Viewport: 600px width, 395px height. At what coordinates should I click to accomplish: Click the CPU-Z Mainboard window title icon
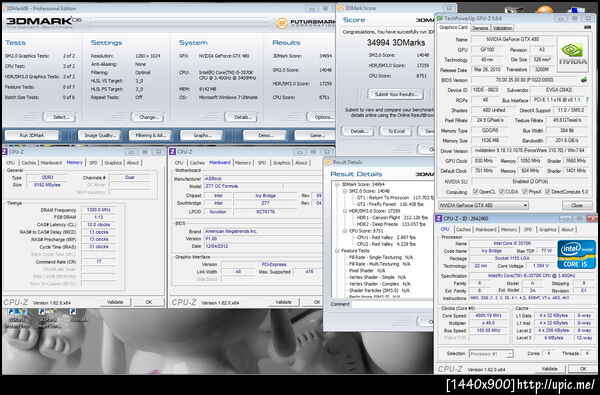pos(173,152)
